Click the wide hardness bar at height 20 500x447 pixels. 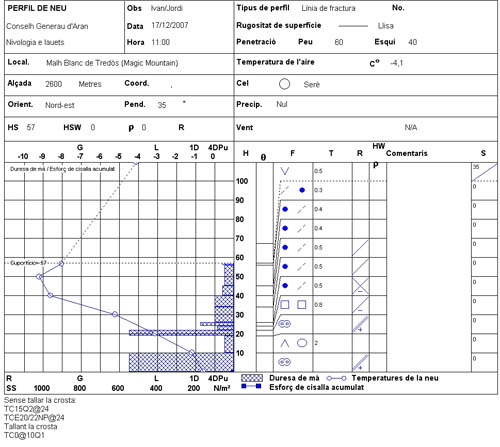[x=181, y=333]
